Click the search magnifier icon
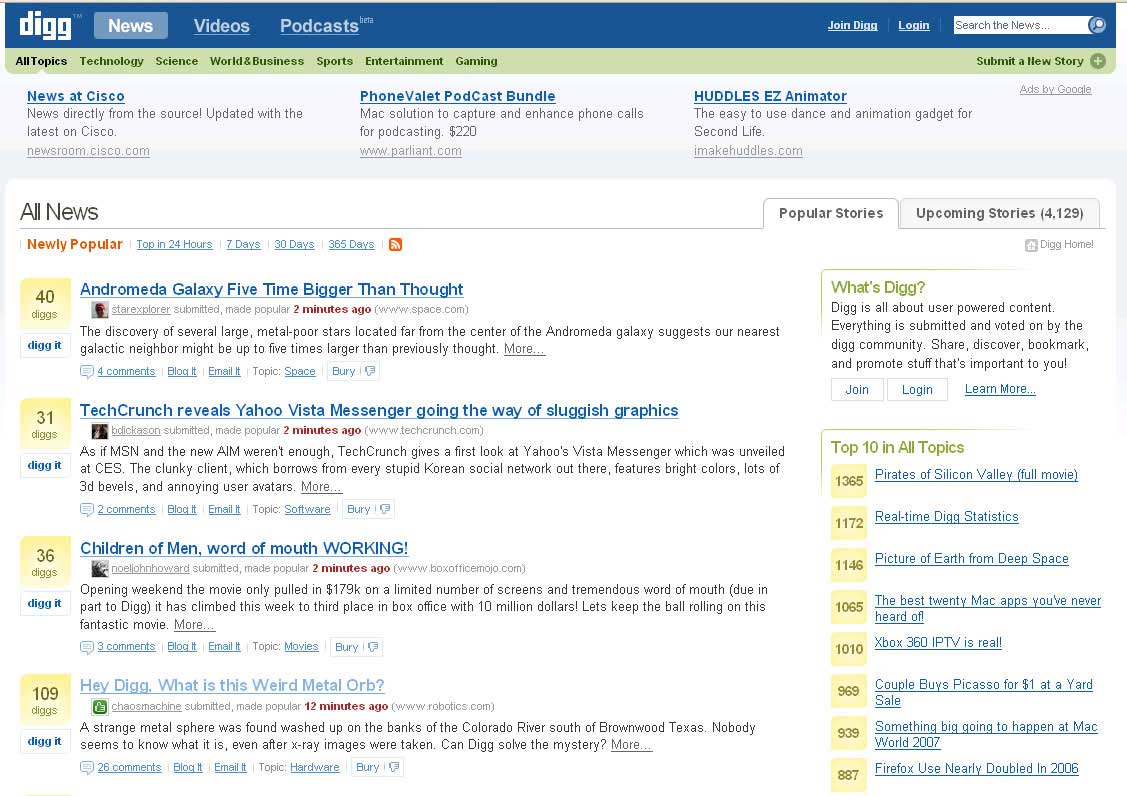This screenshot has width=1127, height=796. (x=1097, y=25)
